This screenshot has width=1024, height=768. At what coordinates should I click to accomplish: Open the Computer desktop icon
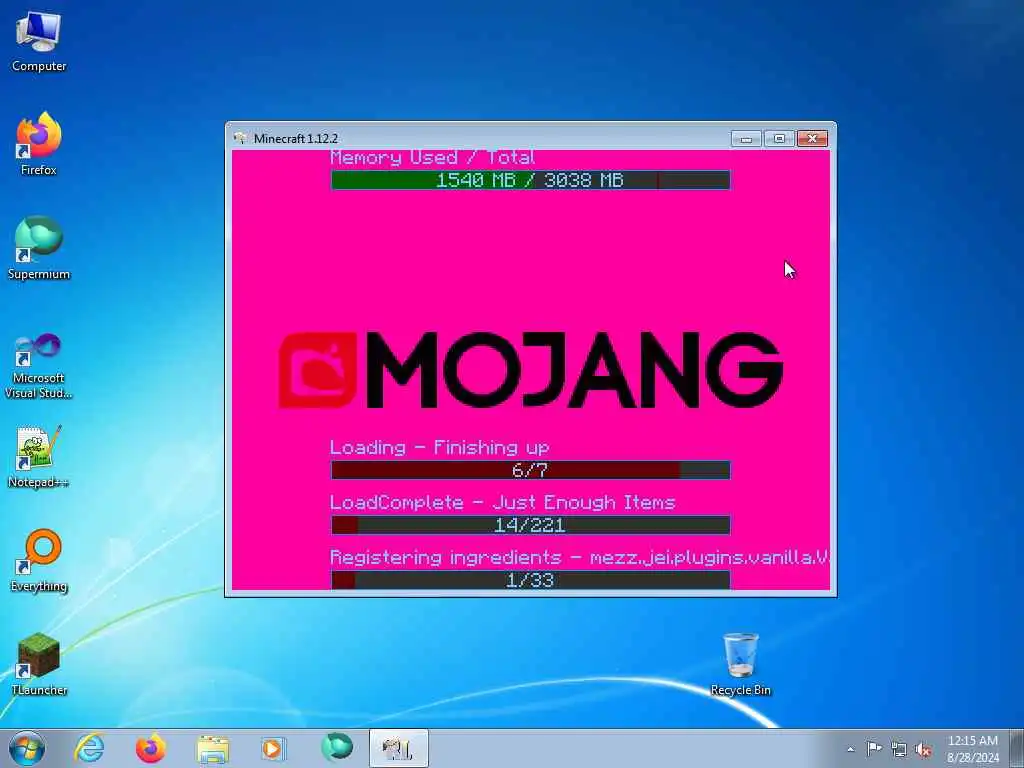39,42
